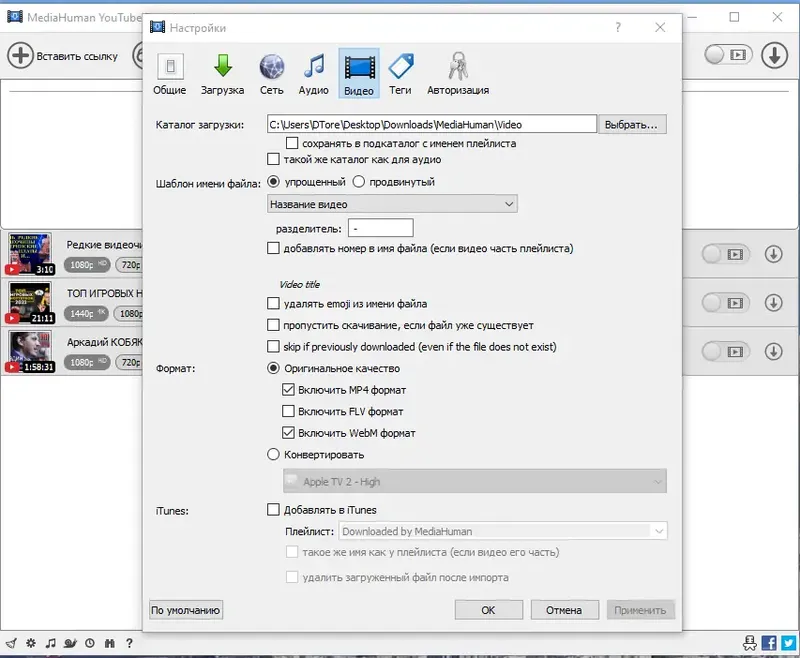This screenshot has width=800, height=658.
Task: Toggle the video mode switch in main toolbar
Action: pos(729,55)
